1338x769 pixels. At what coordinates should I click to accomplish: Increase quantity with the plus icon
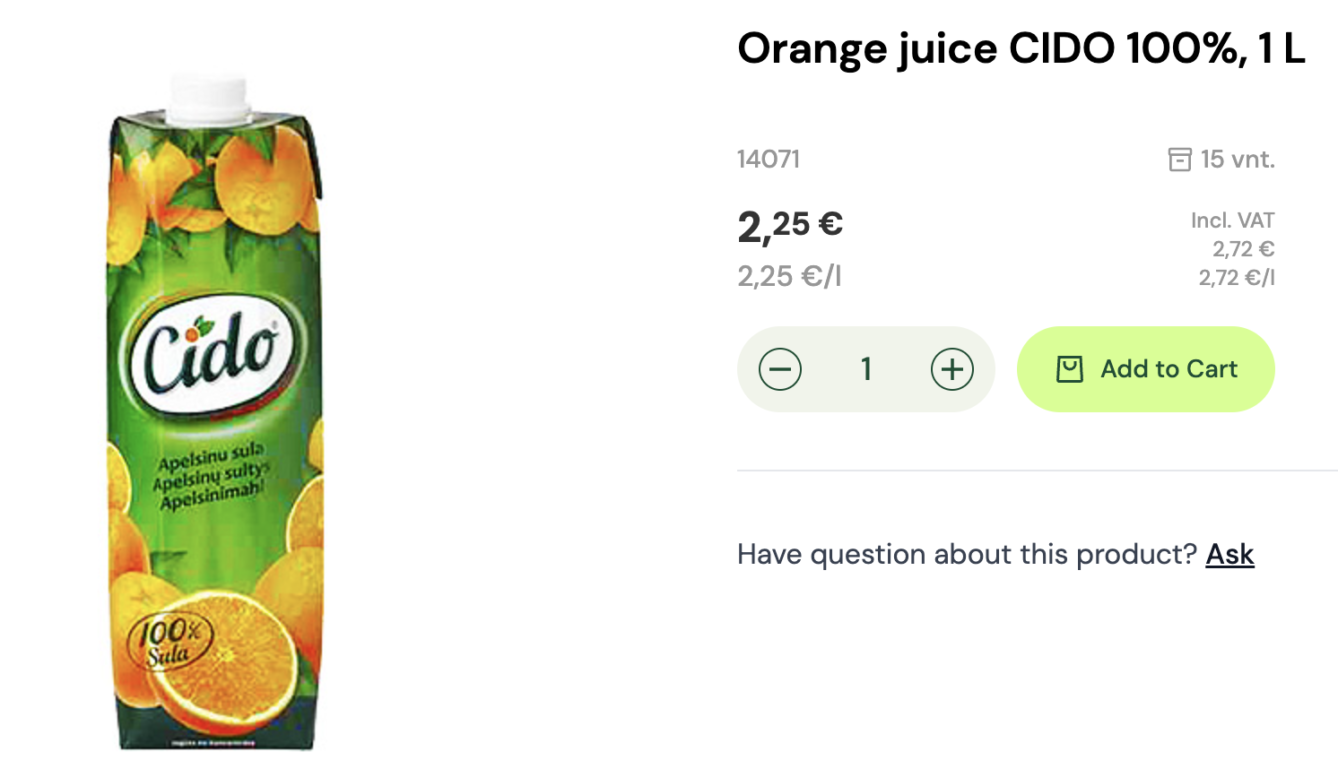(x=952, y=369)
